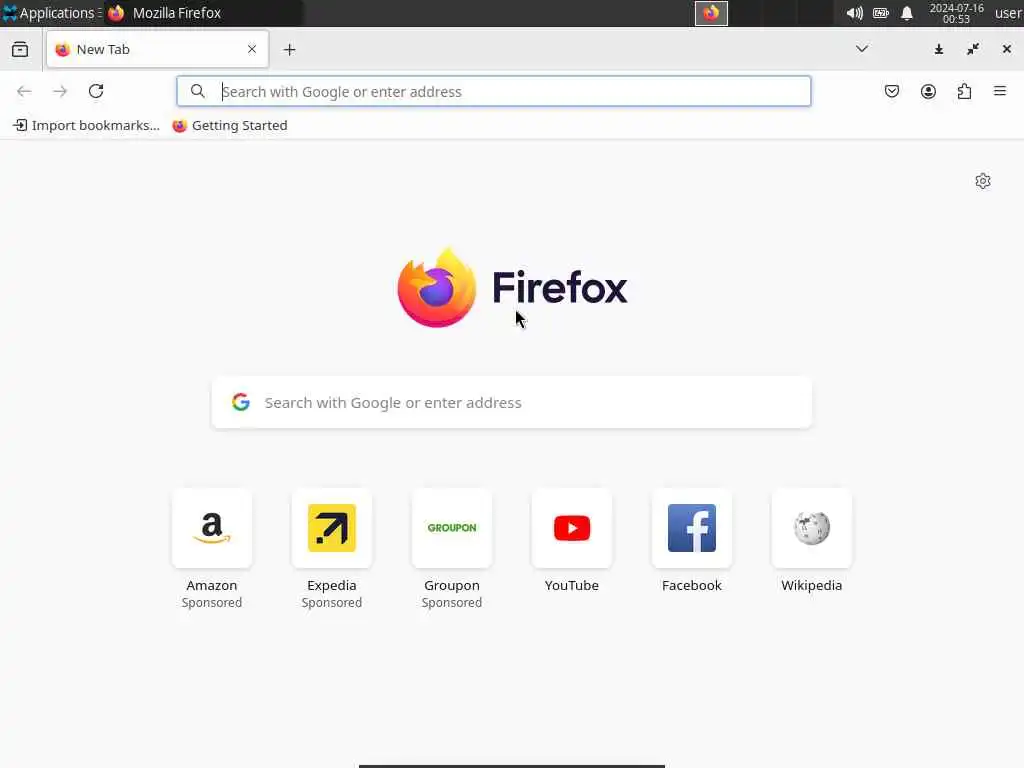
Task: Open the Amazon sponsored shortcut tile
Action: tap(212, 528)
